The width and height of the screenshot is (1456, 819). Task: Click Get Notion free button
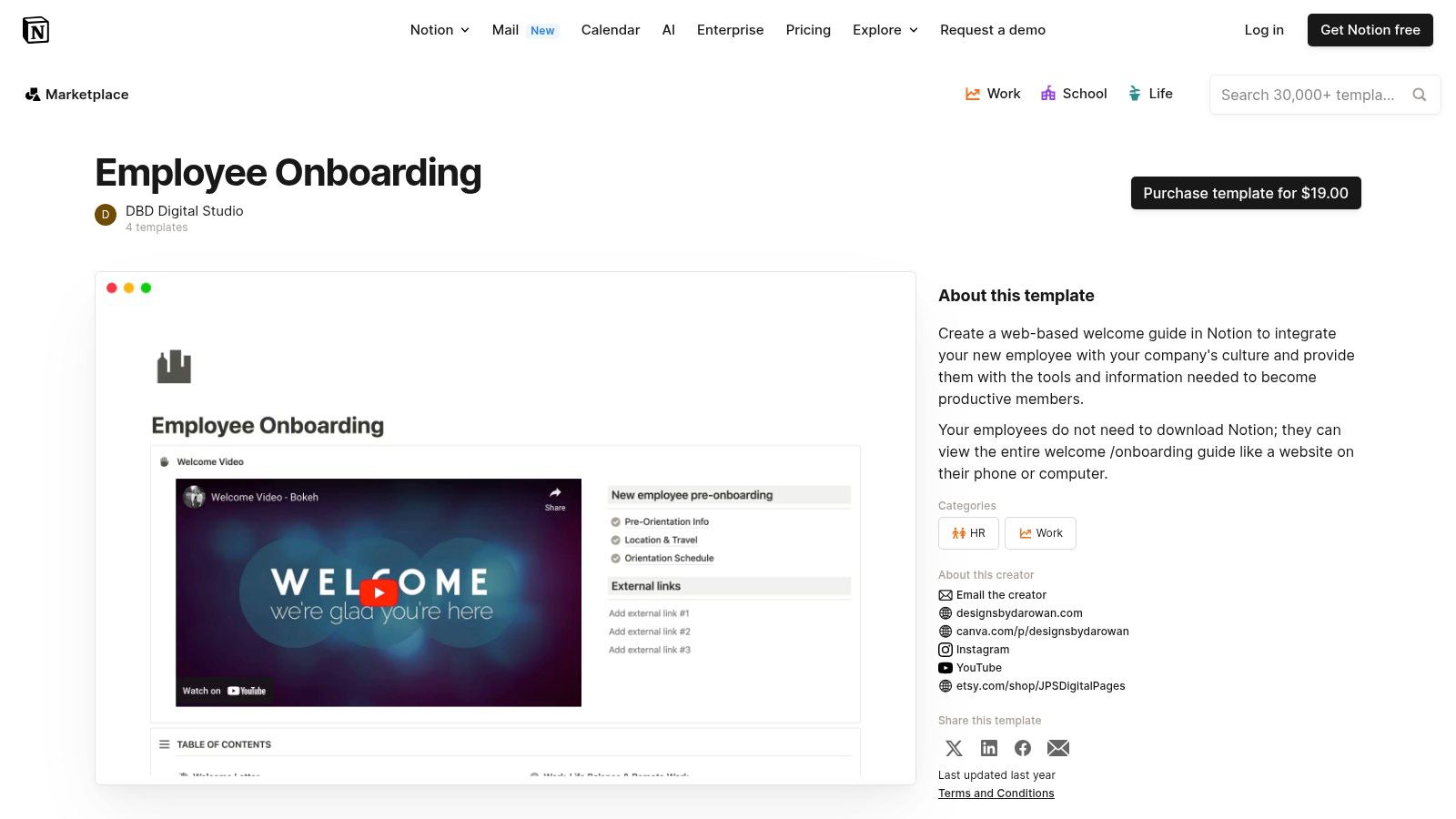point(1370,30)
